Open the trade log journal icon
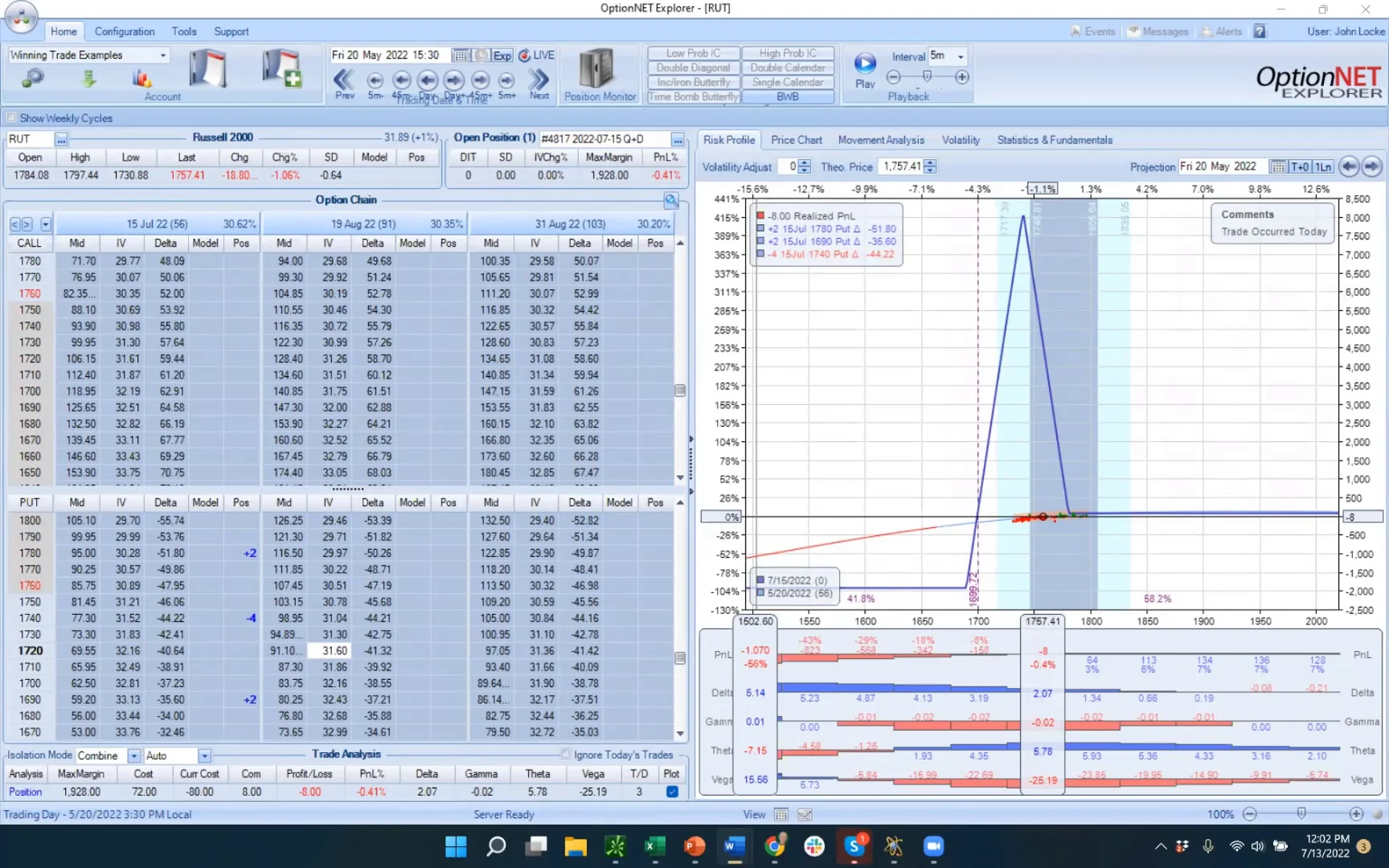The height and width of the screenshot is (868, 1389). [207, 68]
